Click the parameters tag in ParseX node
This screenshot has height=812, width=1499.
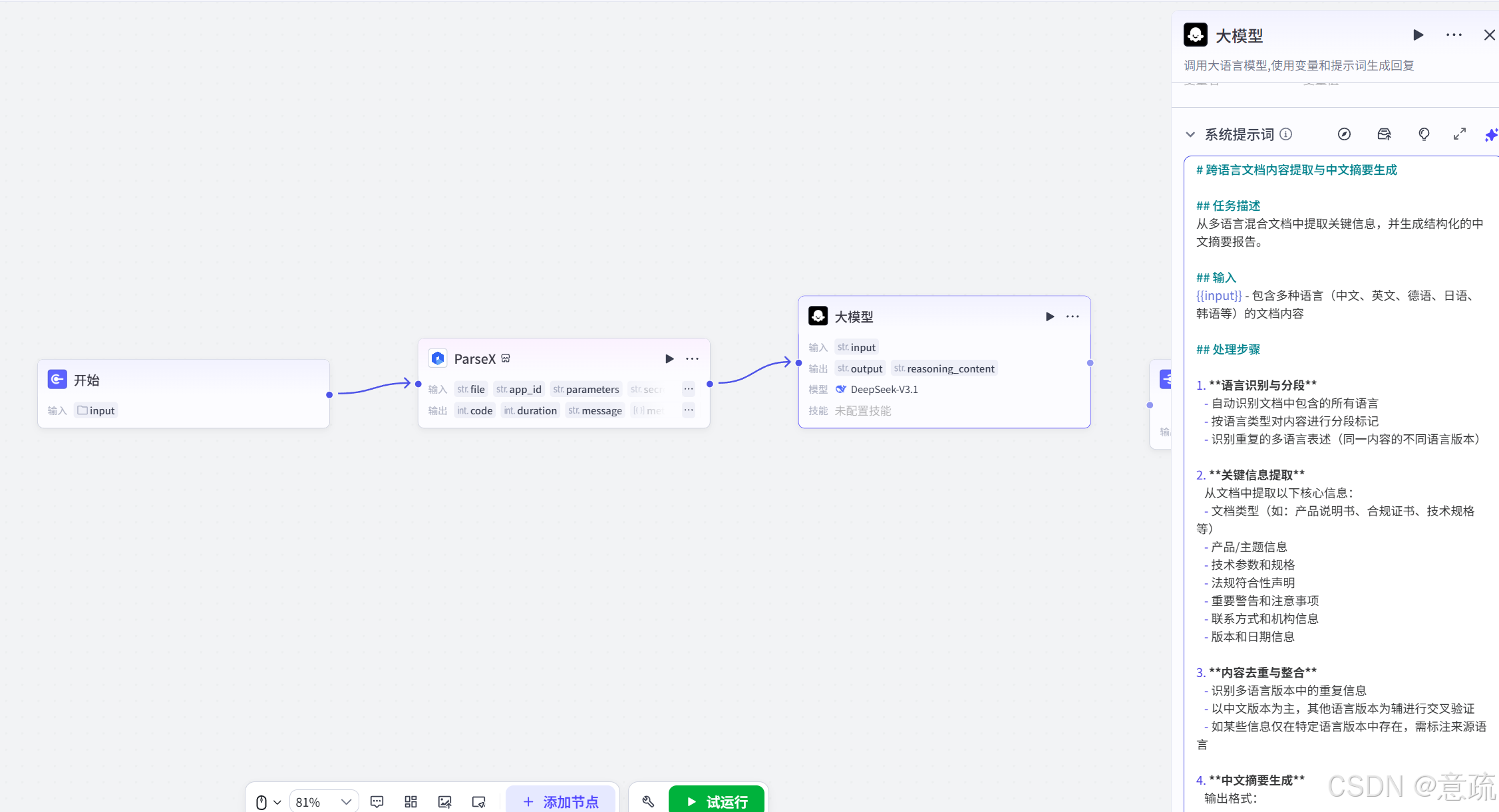click(586, 389)
